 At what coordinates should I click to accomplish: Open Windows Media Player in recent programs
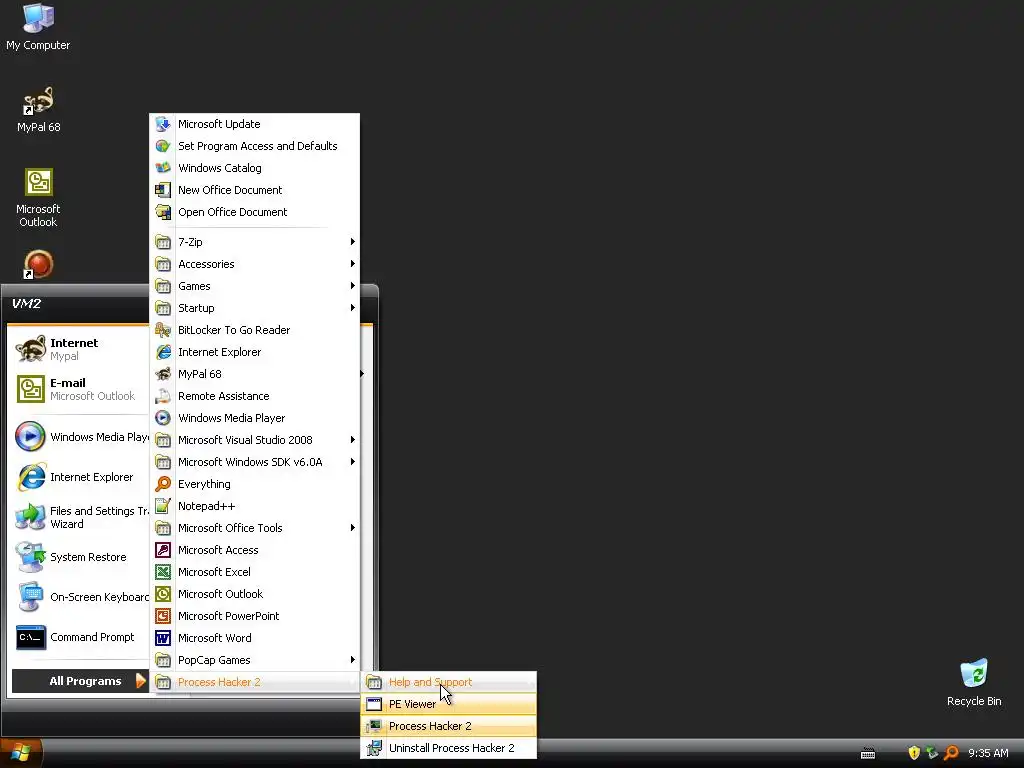pyautogui.click(x=80, y=437)
